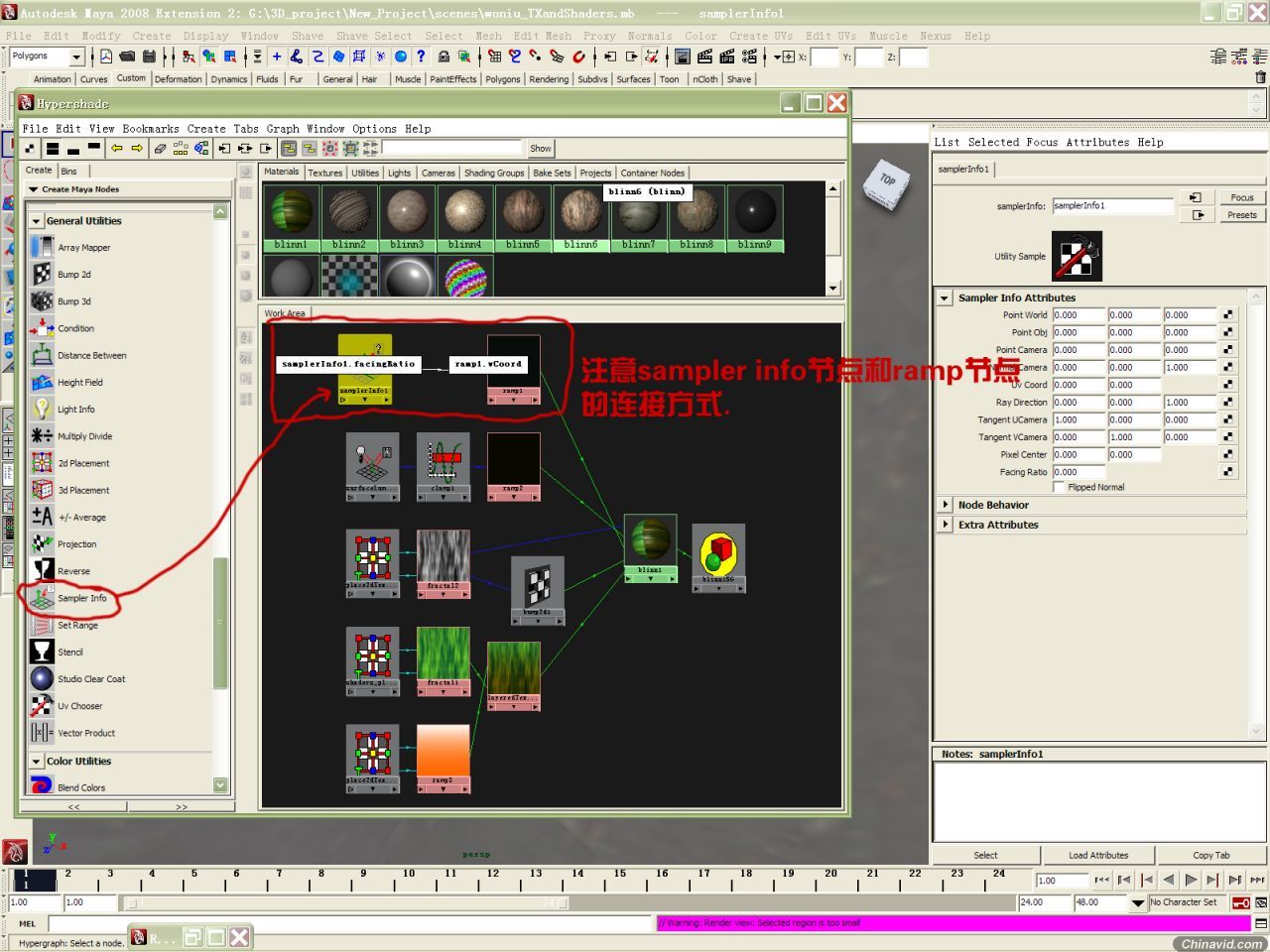The image size is (1270, 952).
Task: Click the play forwards button
Action: click(x=1191, y=880)
